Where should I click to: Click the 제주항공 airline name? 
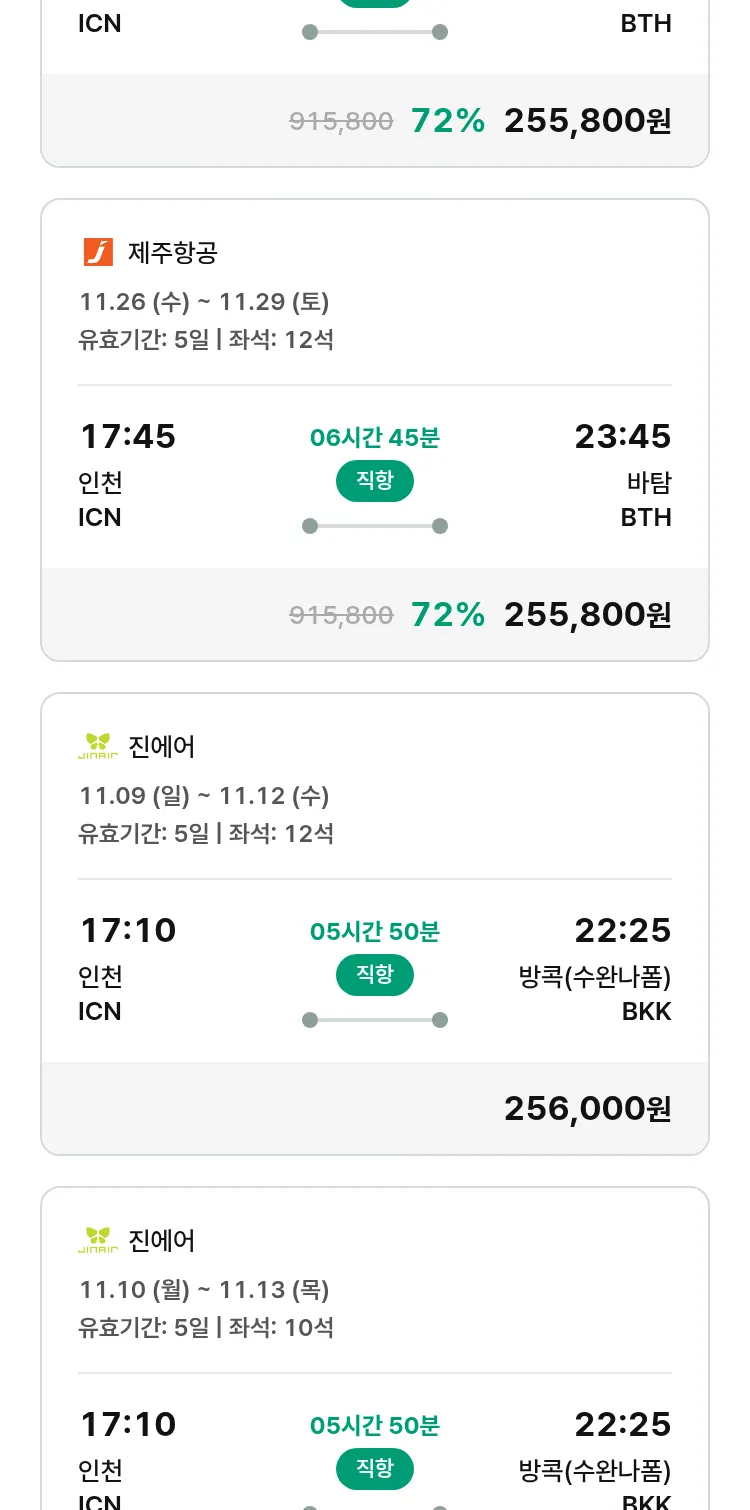coord(172,253)
